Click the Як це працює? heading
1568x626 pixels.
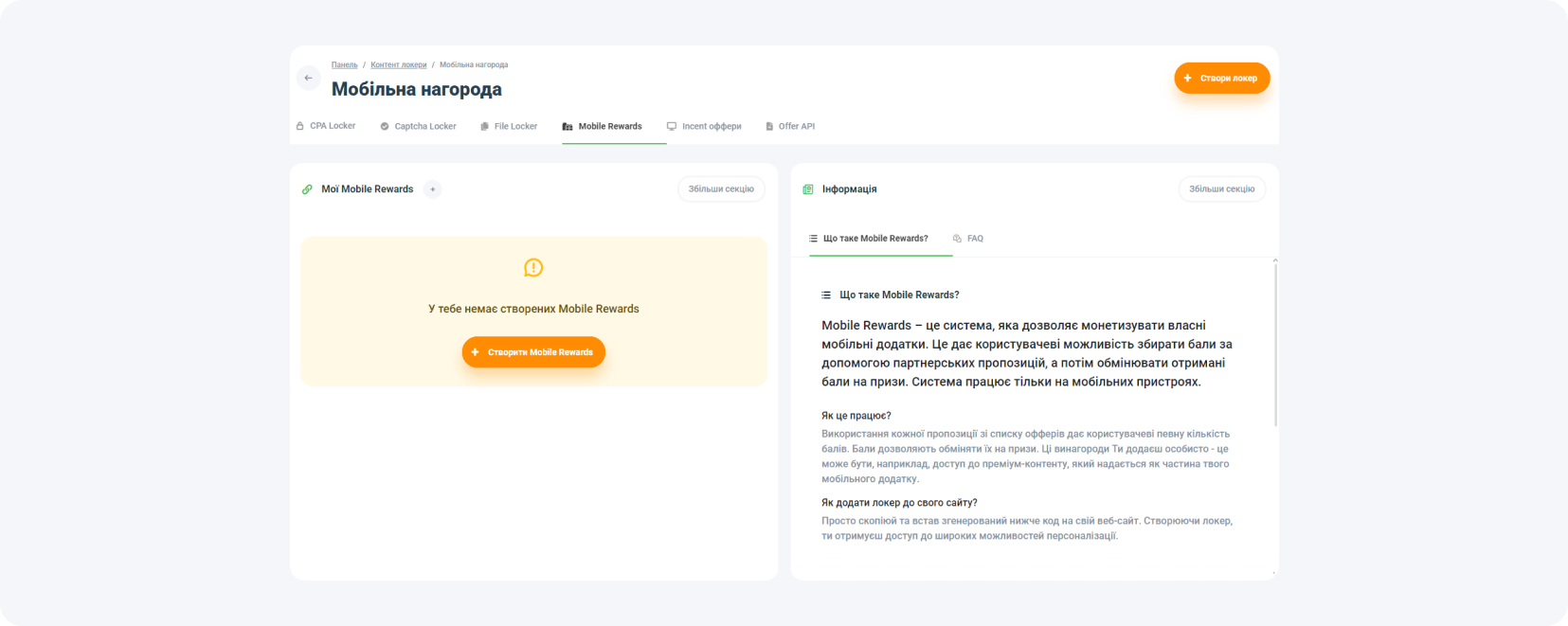click(x=856, y=416)
